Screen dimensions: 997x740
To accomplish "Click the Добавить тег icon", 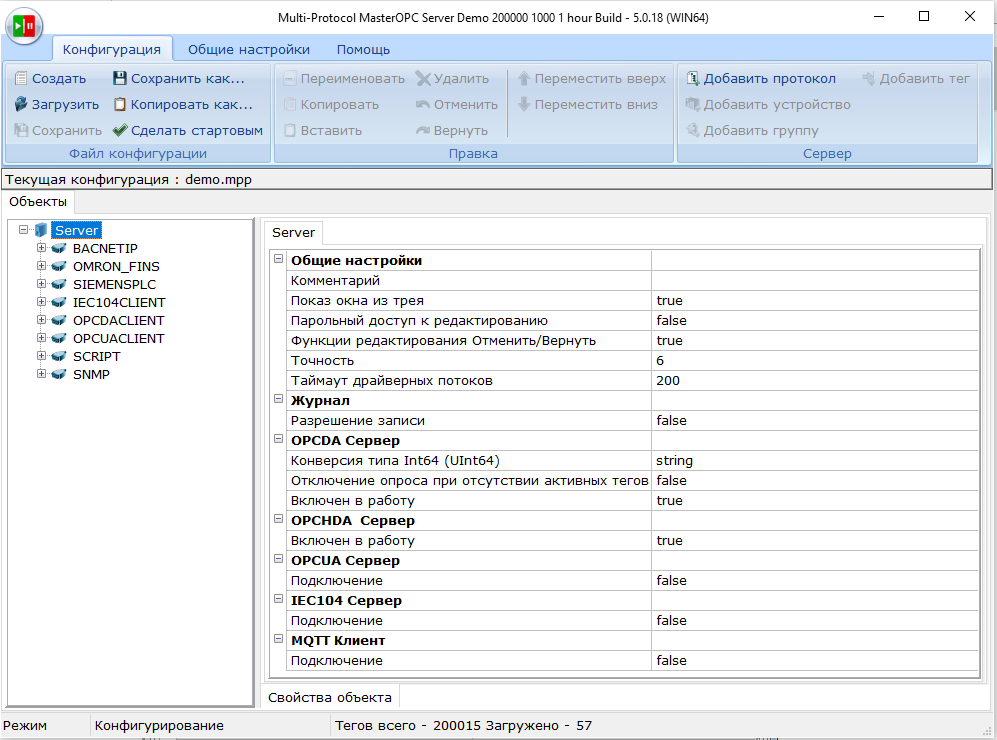I will 869,78.
